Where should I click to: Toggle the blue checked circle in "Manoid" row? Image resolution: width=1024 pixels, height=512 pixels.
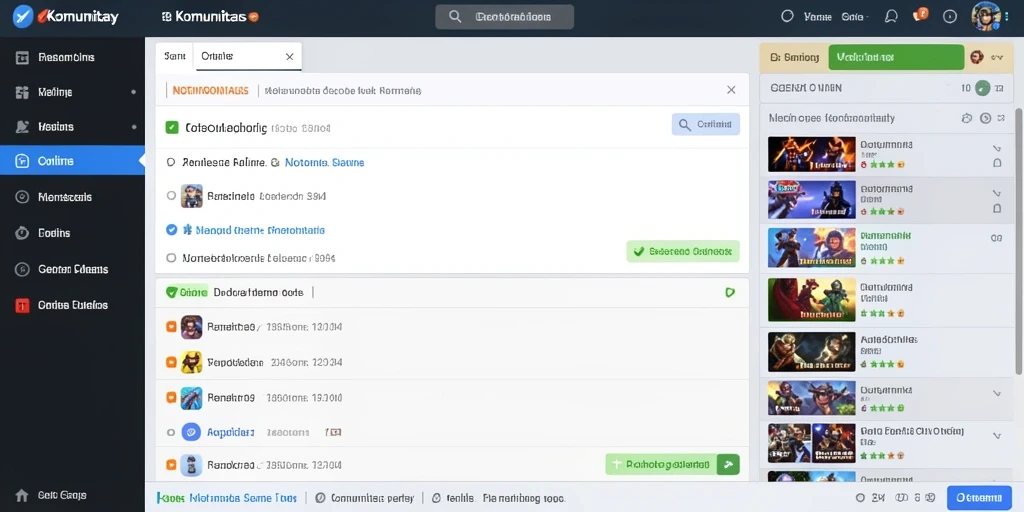pyautogui.click(x=172, y=230)
